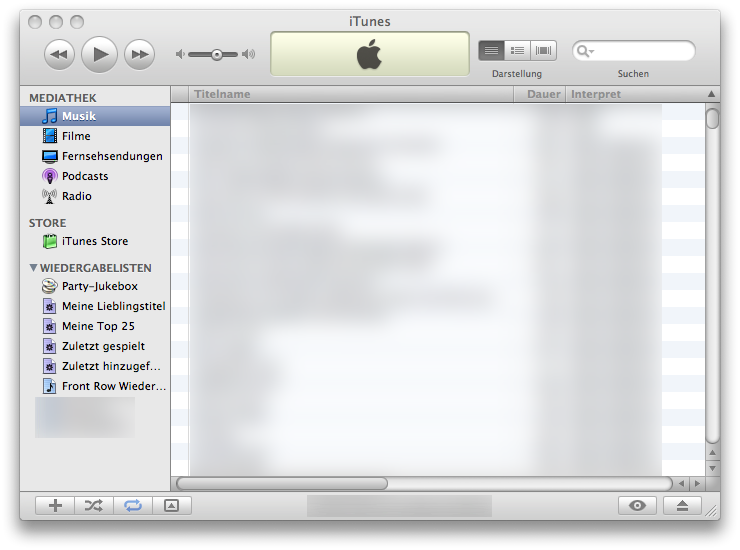Click the Apple logo status display

point(370,54)
